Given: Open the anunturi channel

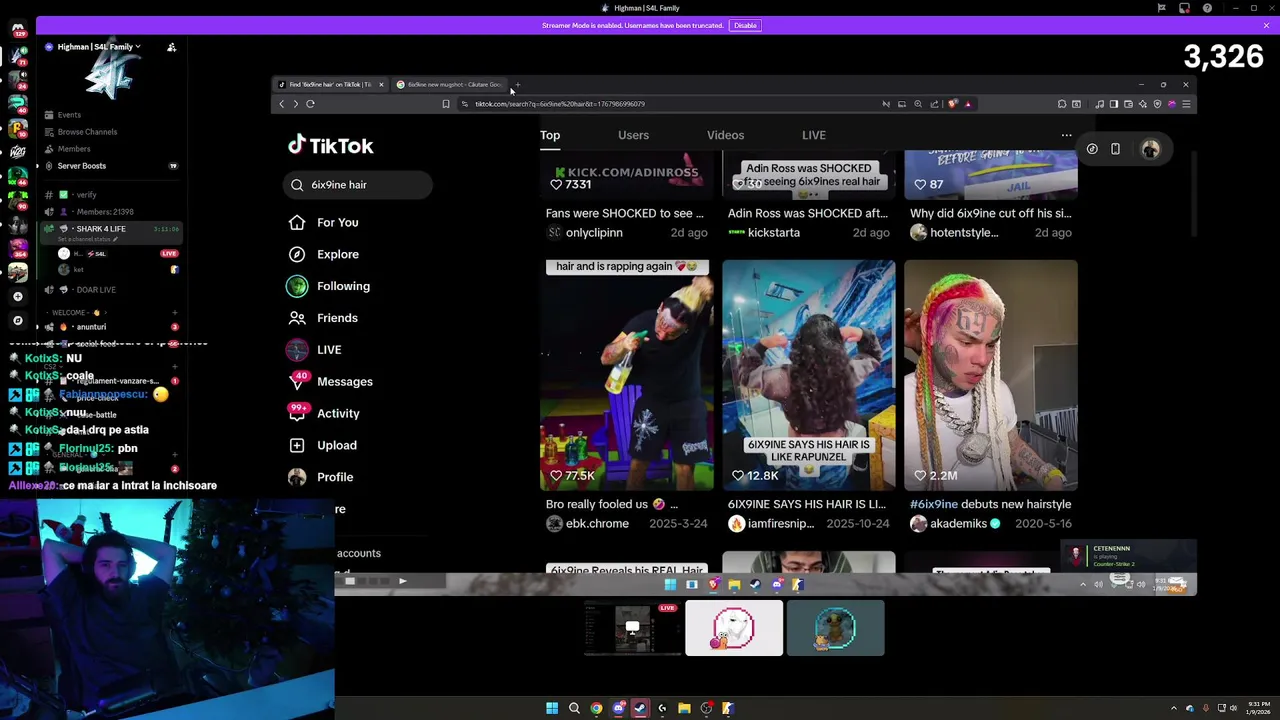Looking at the screenshot, I should coord(91,327).
